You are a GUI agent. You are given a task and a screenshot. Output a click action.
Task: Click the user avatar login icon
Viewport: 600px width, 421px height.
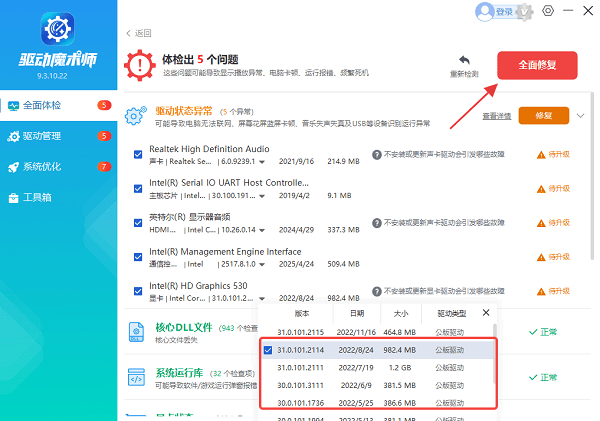485,12
